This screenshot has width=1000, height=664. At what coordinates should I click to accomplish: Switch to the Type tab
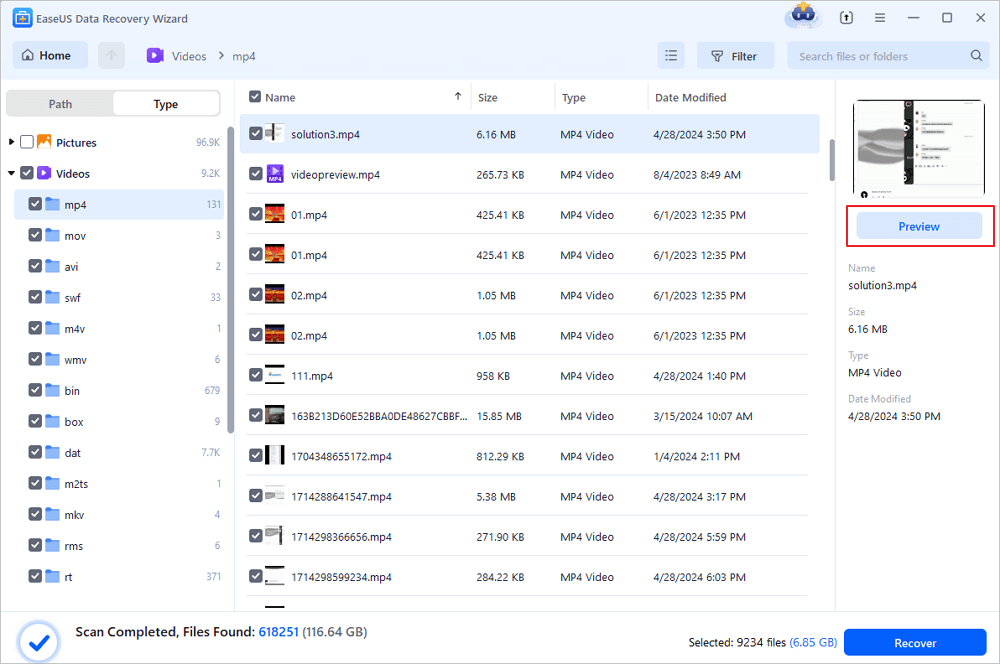(x=166, y=104)
